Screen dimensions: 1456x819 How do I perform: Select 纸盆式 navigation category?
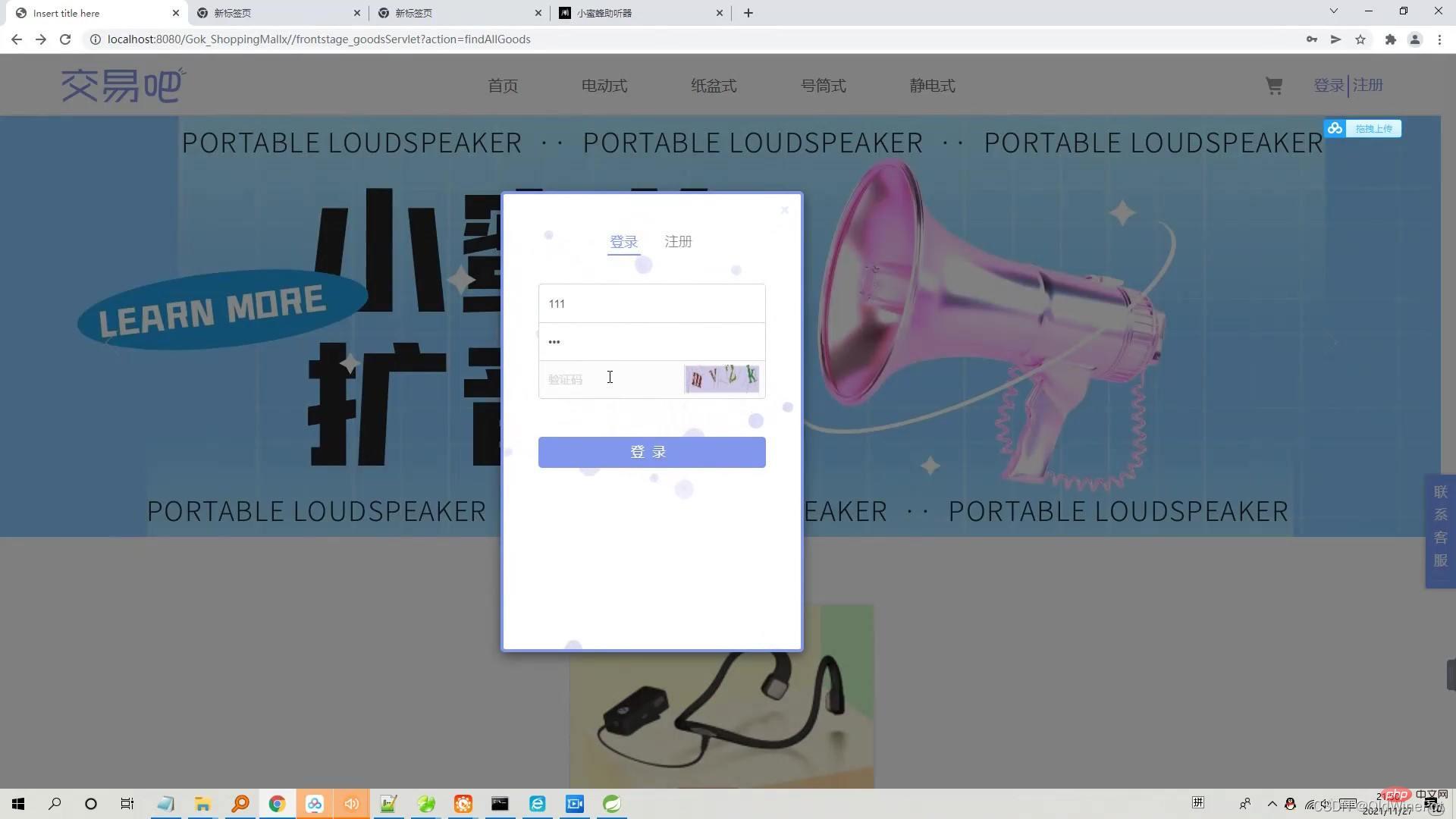713,85
